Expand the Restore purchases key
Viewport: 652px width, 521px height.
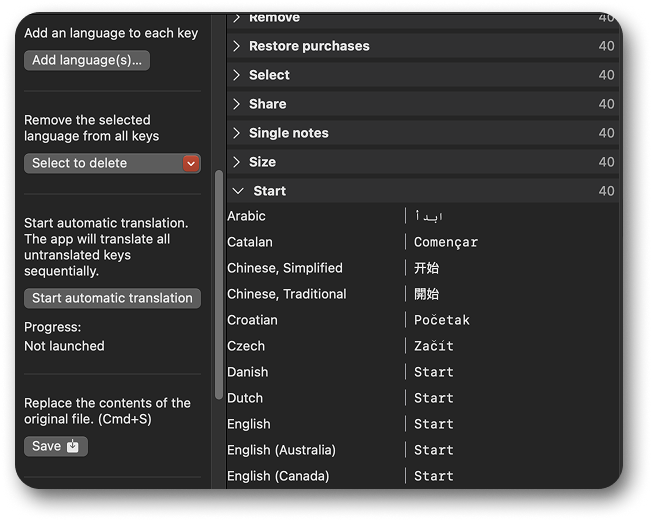click(237, 46)
